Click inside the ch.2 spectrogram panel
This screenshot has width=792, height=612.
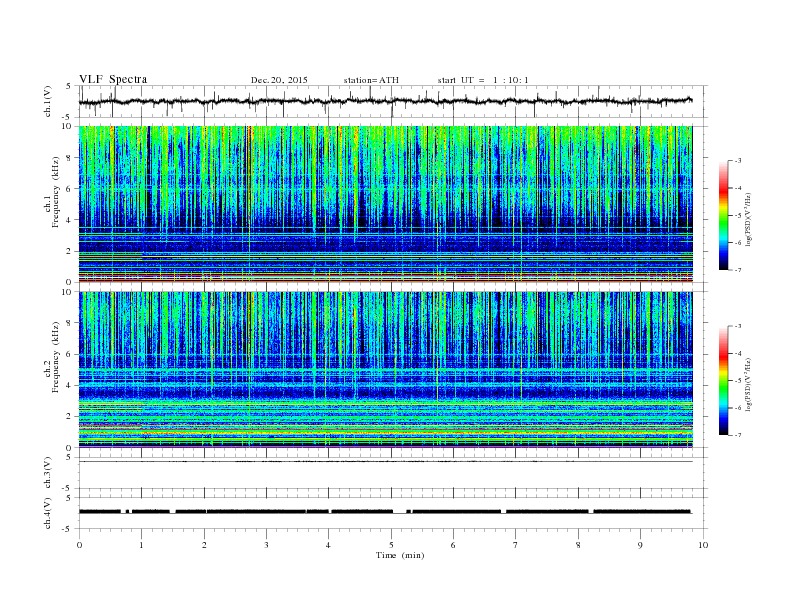[x=385, y=370]
